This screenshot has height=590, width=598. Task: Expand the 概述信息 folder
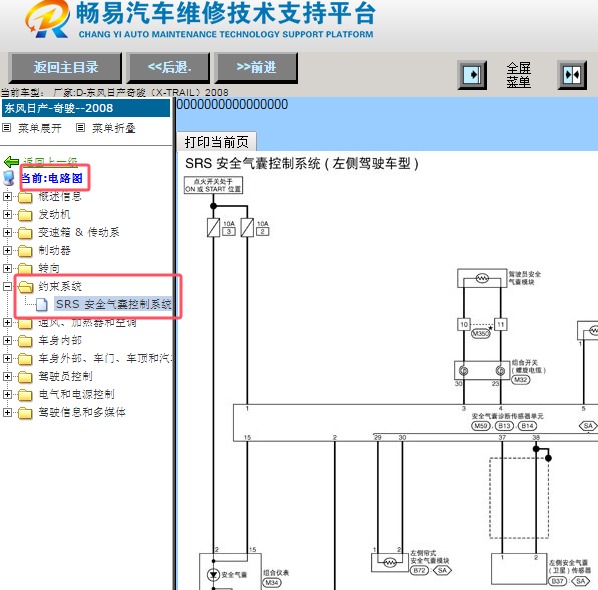(x=7, y=196)
